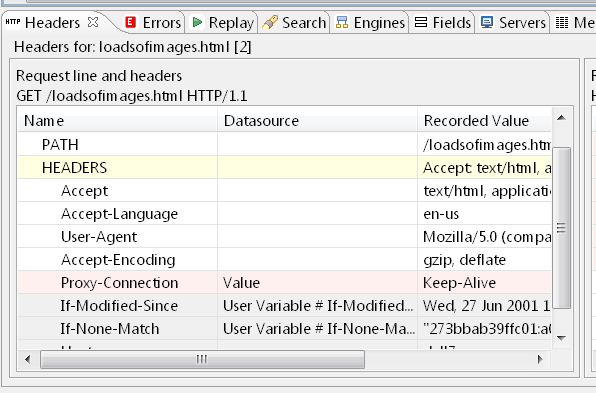Screen dimensions: 596x393
Task: Close the Headers tab with X icon
Action: coord(93,22)
